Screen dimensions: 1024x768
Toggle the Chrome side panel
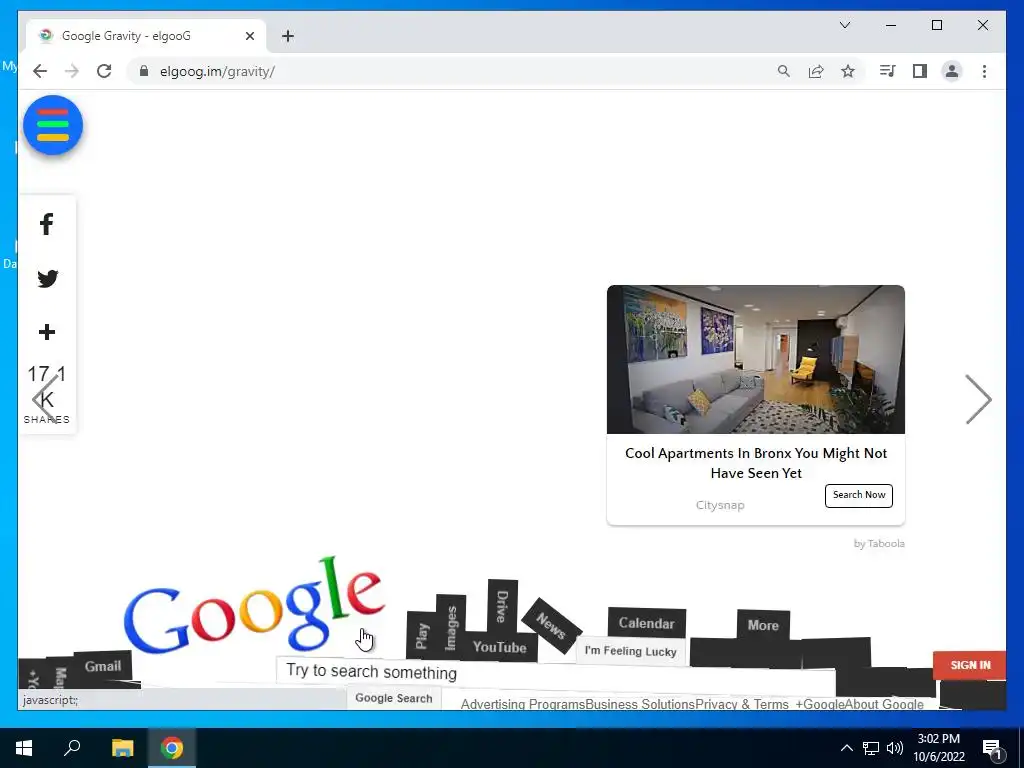coord(920,71)
